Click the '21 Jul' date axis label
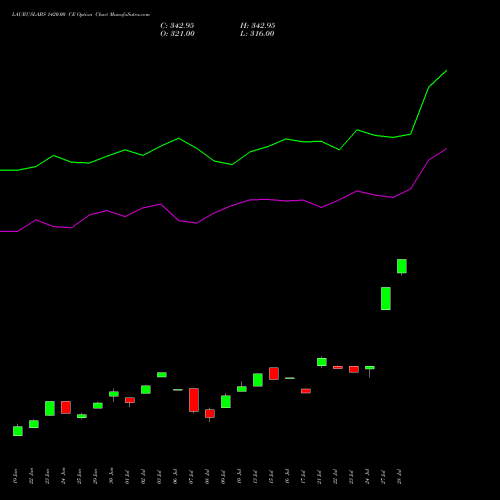500x500 pixels. (x=319, y=477)
